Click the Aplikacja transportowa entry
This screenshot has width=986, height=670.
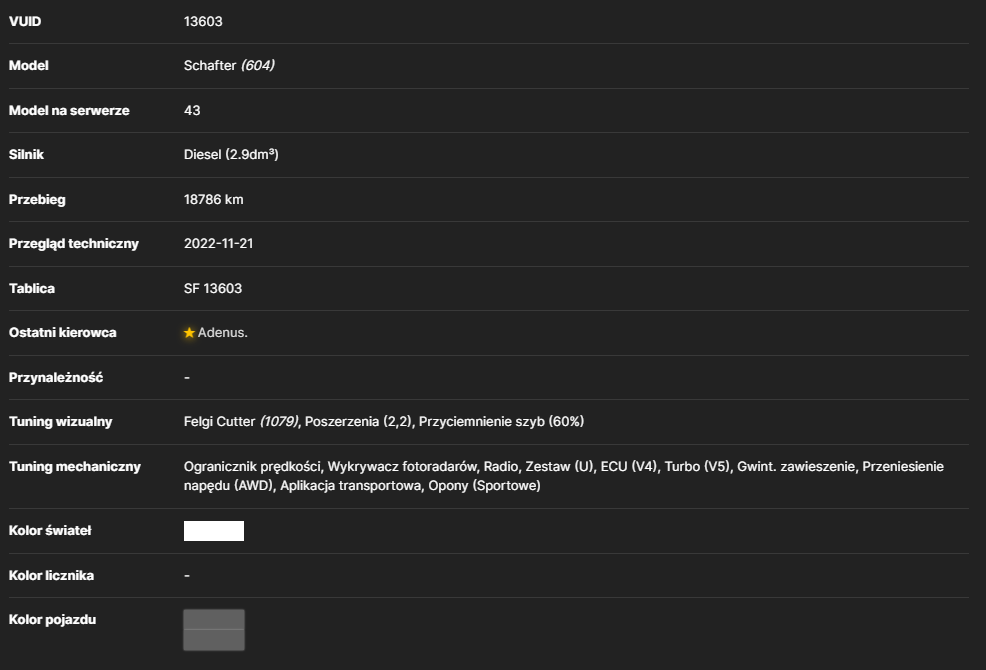tap(350, 486)
